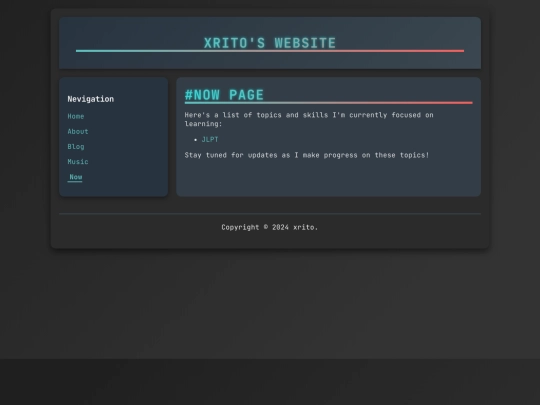The height and width of the screenshot is (405, 540).
Task: Click the XRITO'S WEBSITE header title
Action: 270,43
